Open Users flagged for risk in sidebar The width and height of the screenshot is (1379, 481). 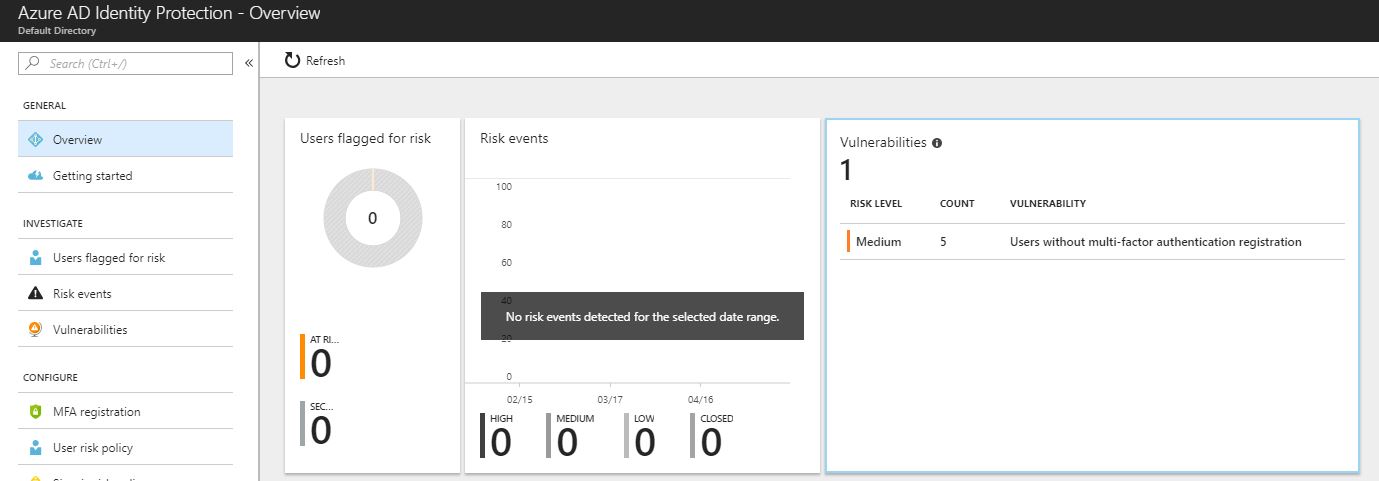tap(125, 258)
